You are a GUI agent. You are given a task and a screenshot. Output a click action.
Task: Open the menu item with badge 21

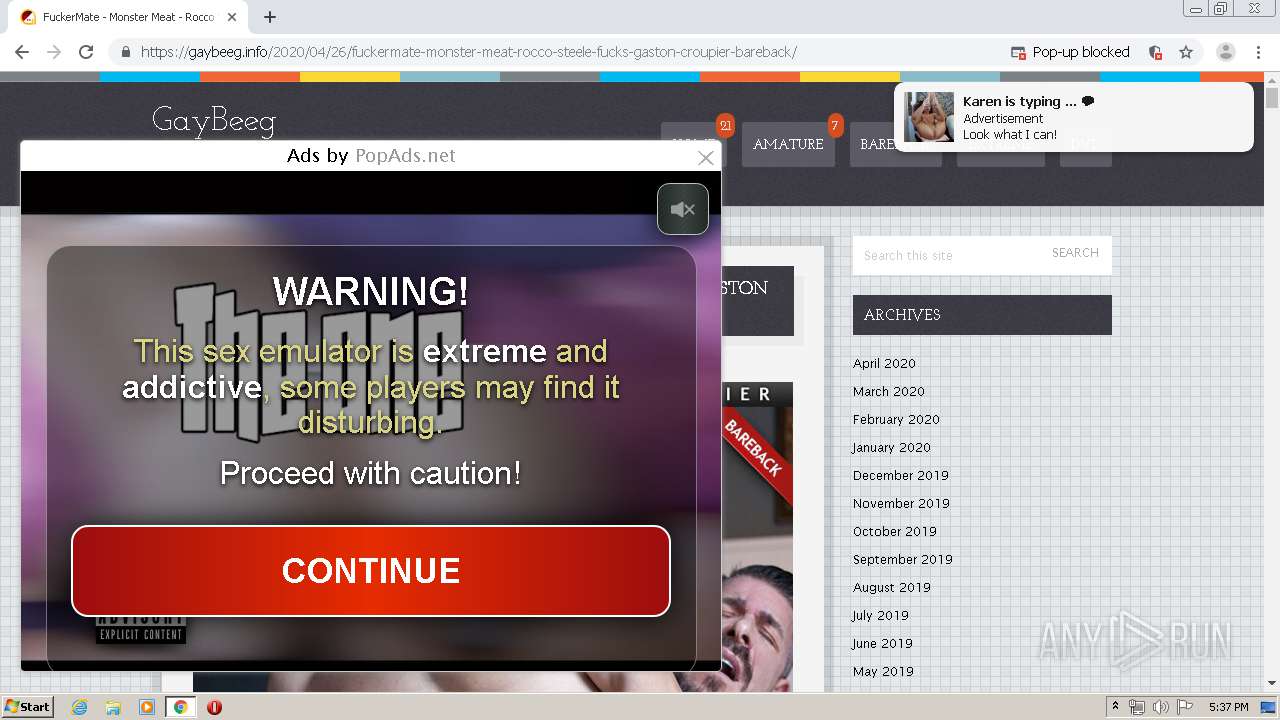point(694,144)
